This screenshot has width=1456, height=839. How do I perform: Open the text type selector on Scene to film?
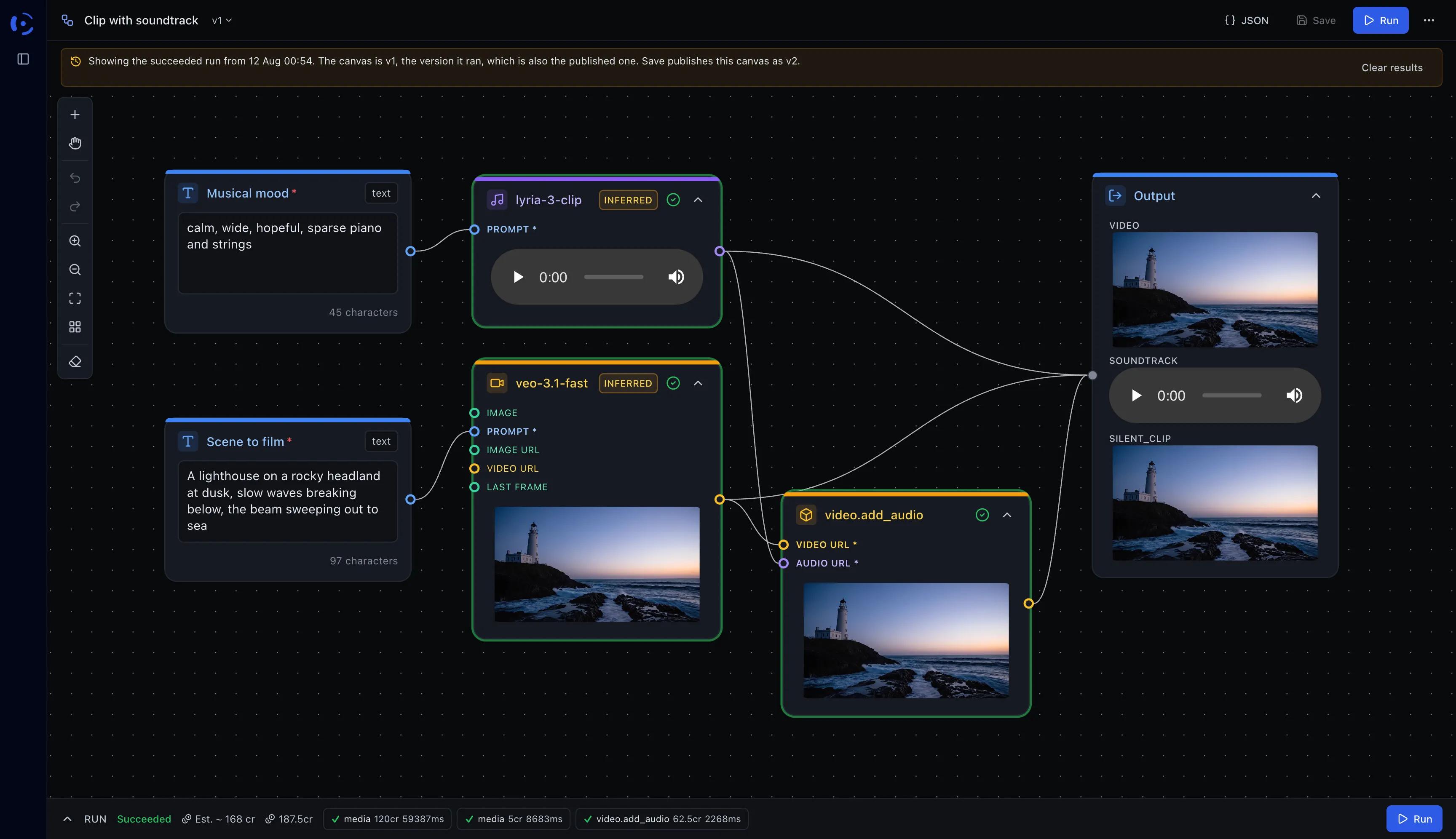pyautogui.click(x=381, y=441)
